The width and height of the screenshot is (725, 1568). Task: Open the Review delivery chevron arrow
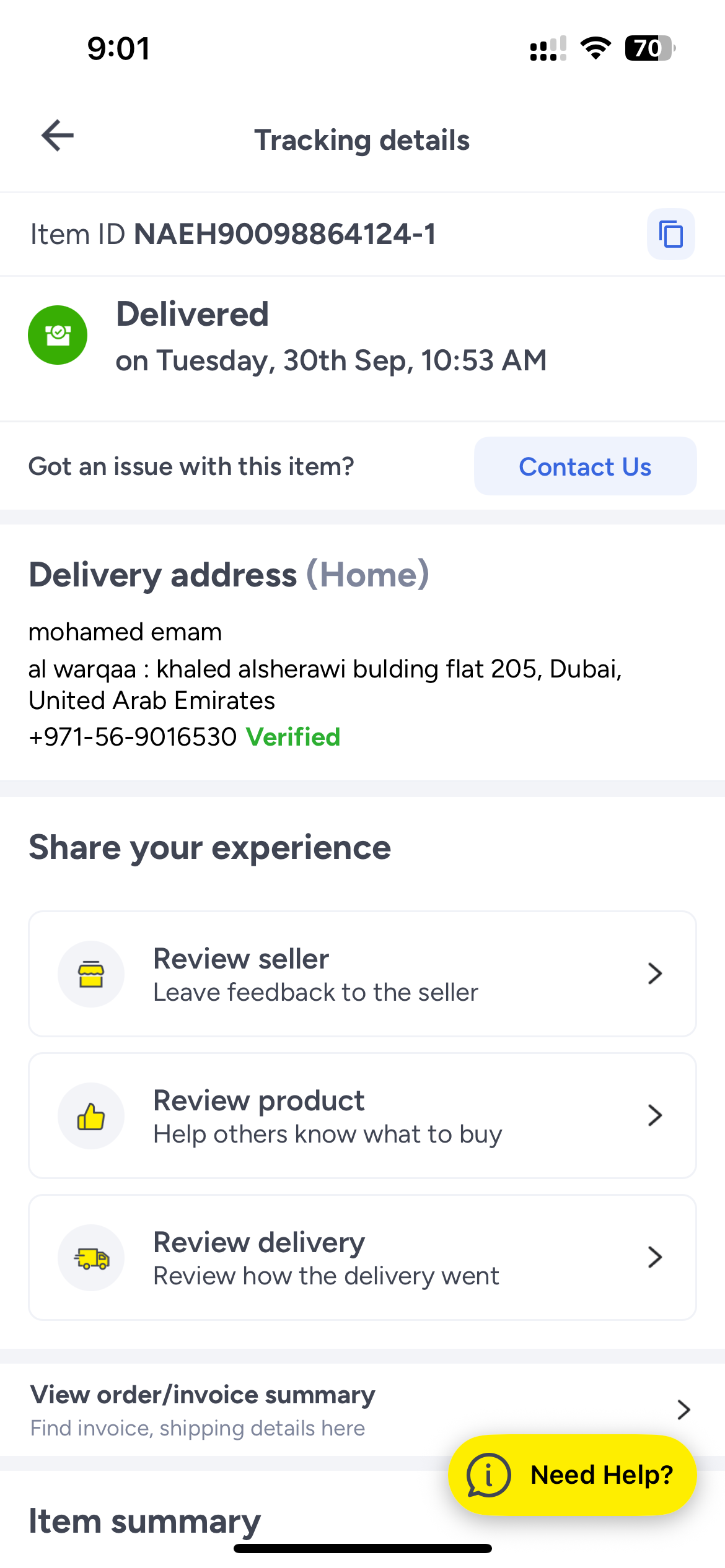654,1258
